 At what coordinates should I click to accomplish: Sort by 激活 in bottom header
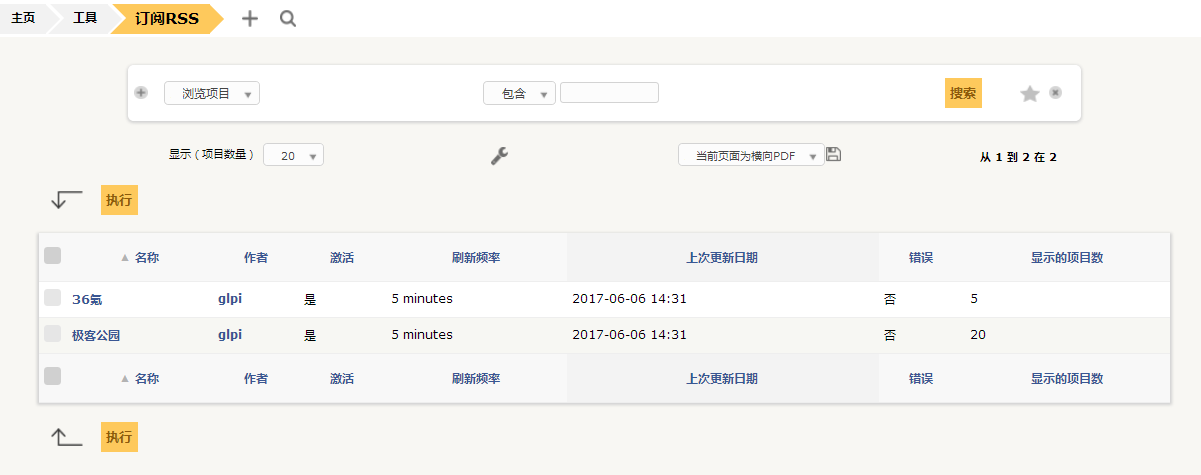pyautogui.click(x=342, y=379)
